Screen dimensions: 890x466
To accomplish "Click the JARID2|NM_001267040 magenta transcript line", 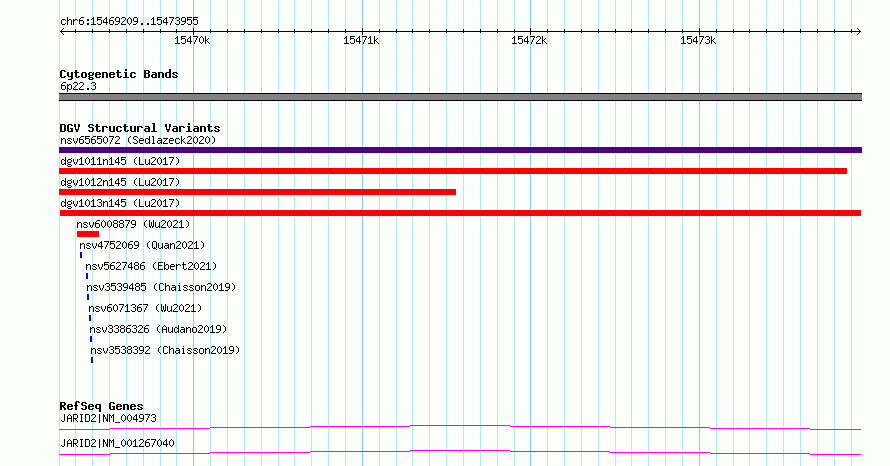I will tap(460, 452).
